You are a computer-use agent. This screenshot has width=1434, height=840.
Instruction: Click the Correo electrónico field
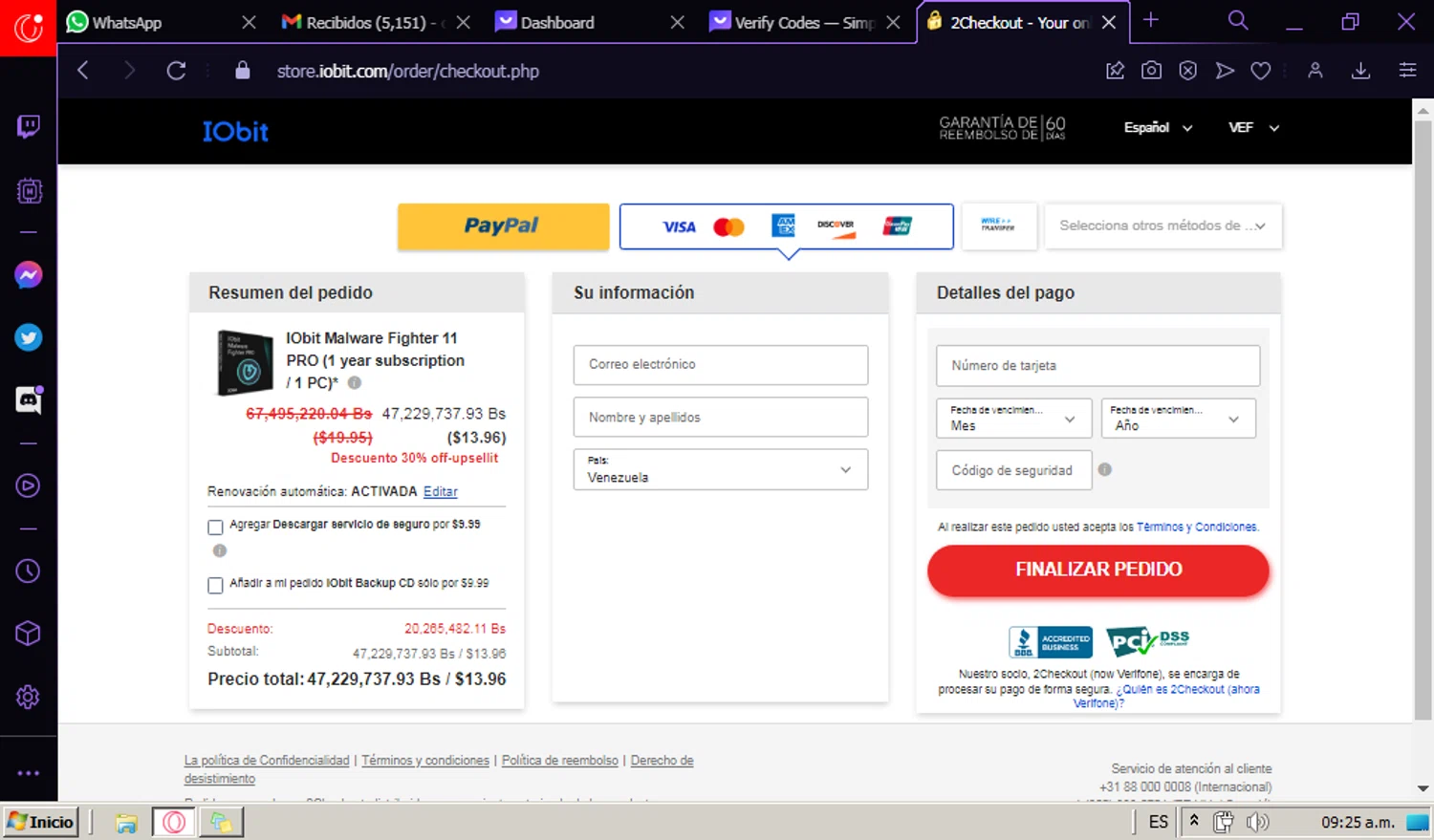click(x=721, y=365)
